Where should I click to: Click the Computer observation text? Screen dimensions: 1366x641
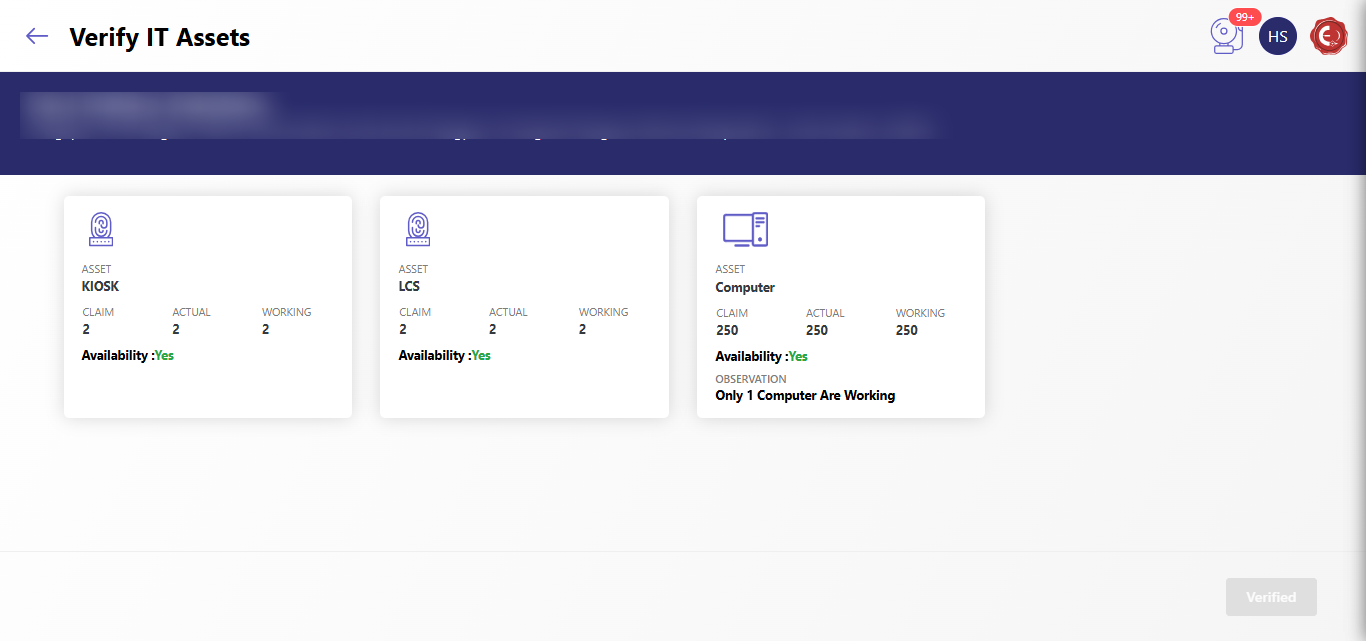pos(805,396)
